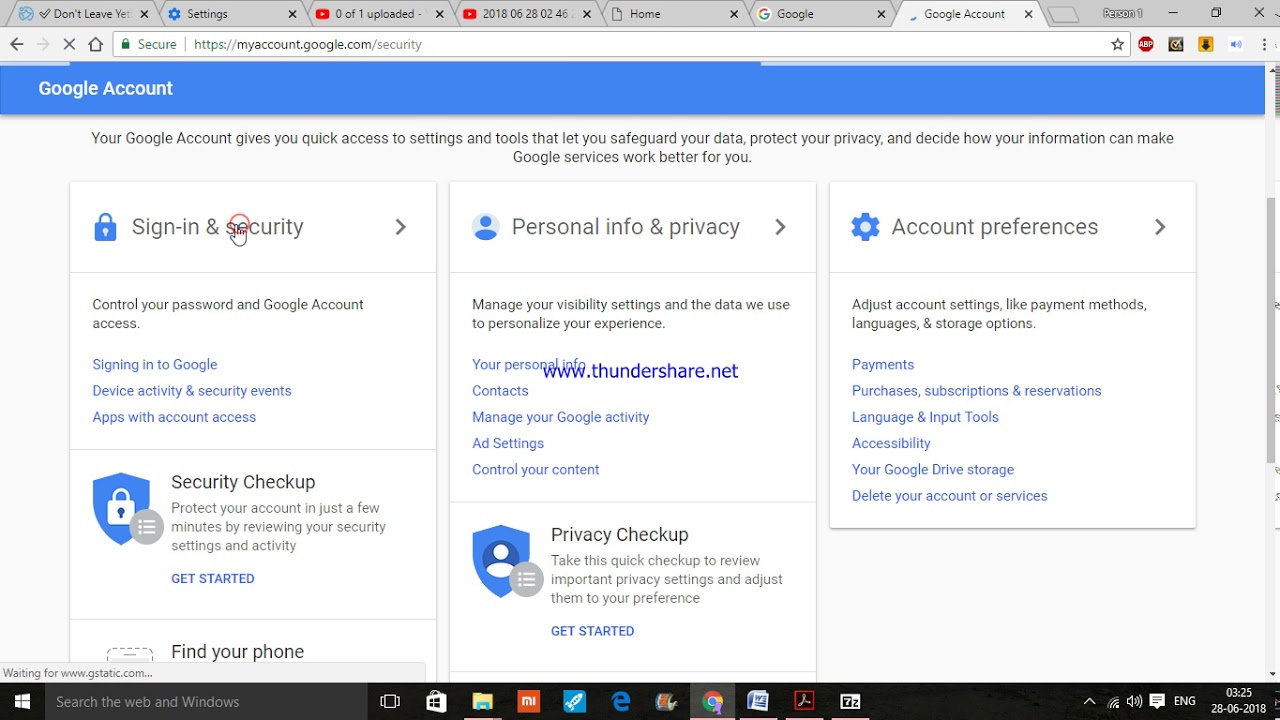Image resolution: width=1280 pixels, height=720 pixels.
Task: Open the Payments link
Action: point(883,365)
